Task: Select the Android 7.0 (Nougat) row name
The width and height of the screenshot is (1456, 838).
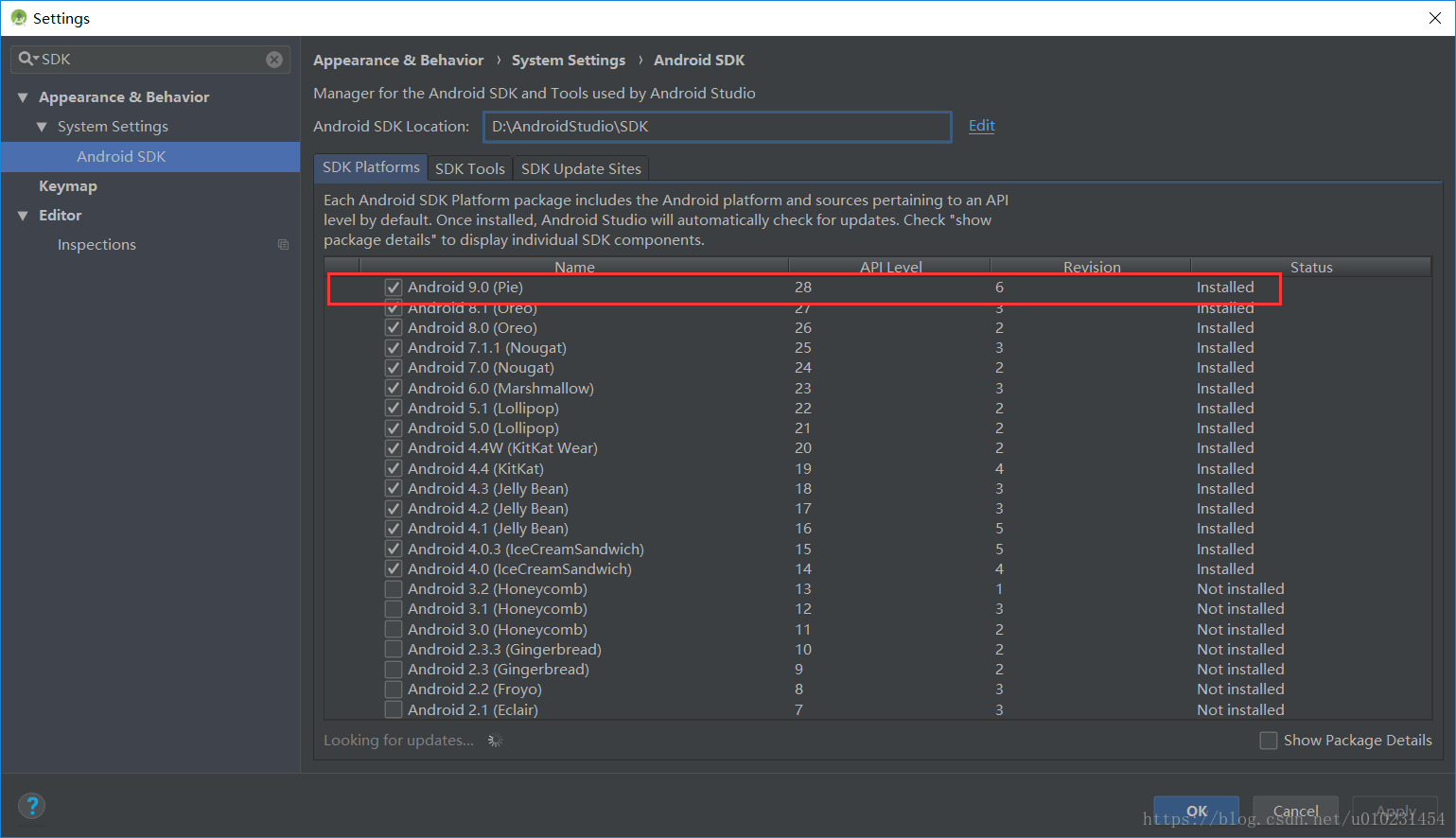Action: [x=481, y=368]
